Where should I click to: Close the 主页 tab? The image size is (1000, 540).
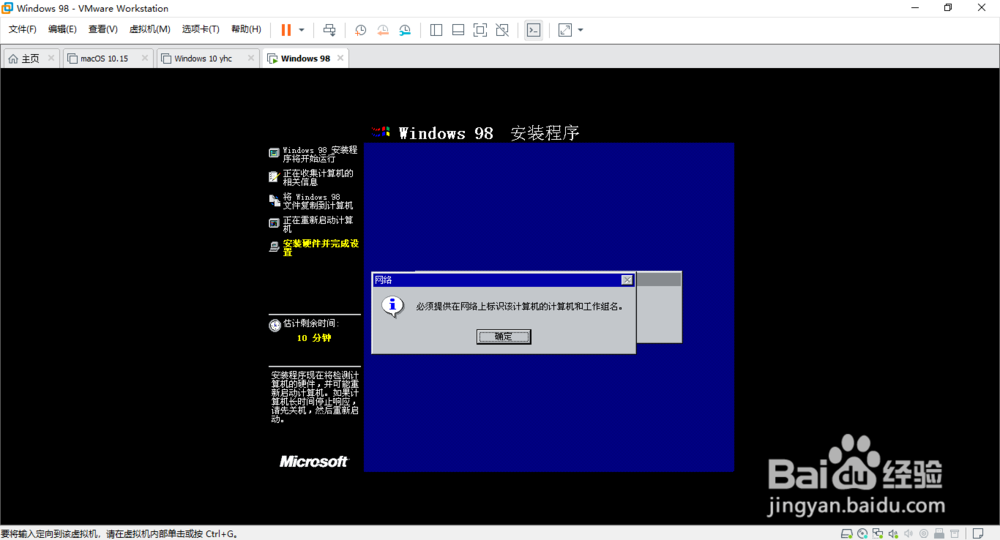(51, 58)
